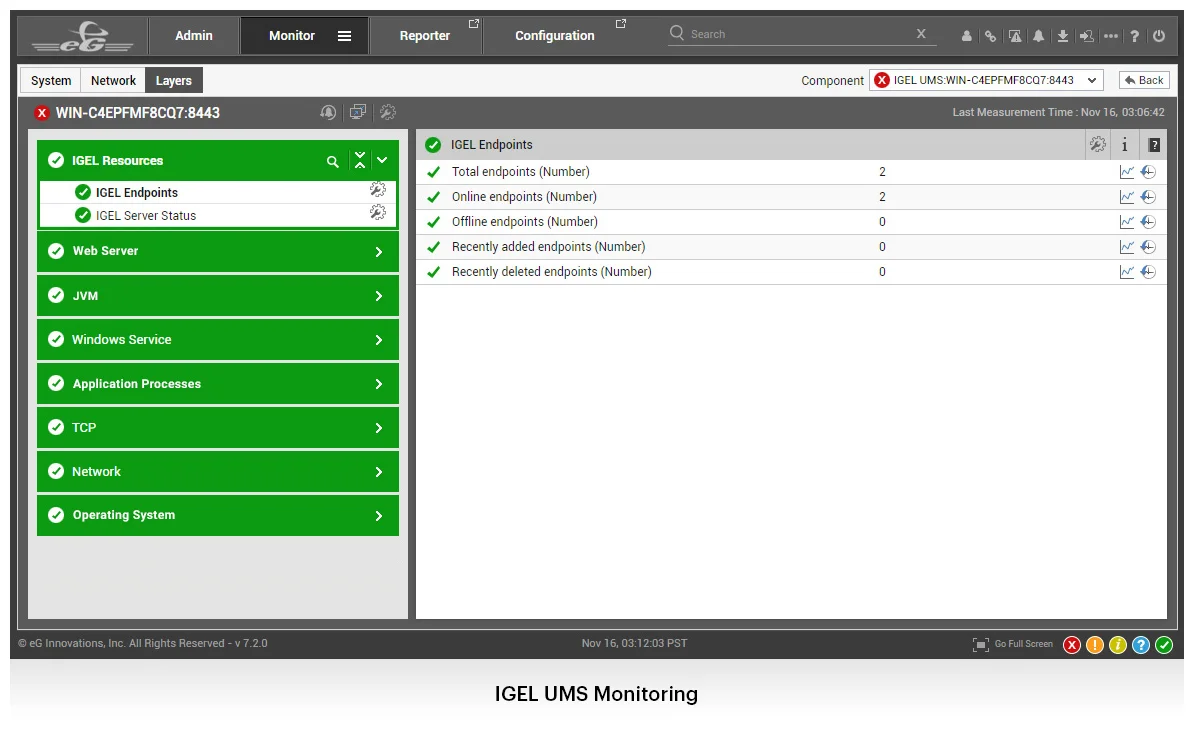Click the download icon in top bar
The height and width of the screenshot is (729, 1194).
[x=1062, y=36]
